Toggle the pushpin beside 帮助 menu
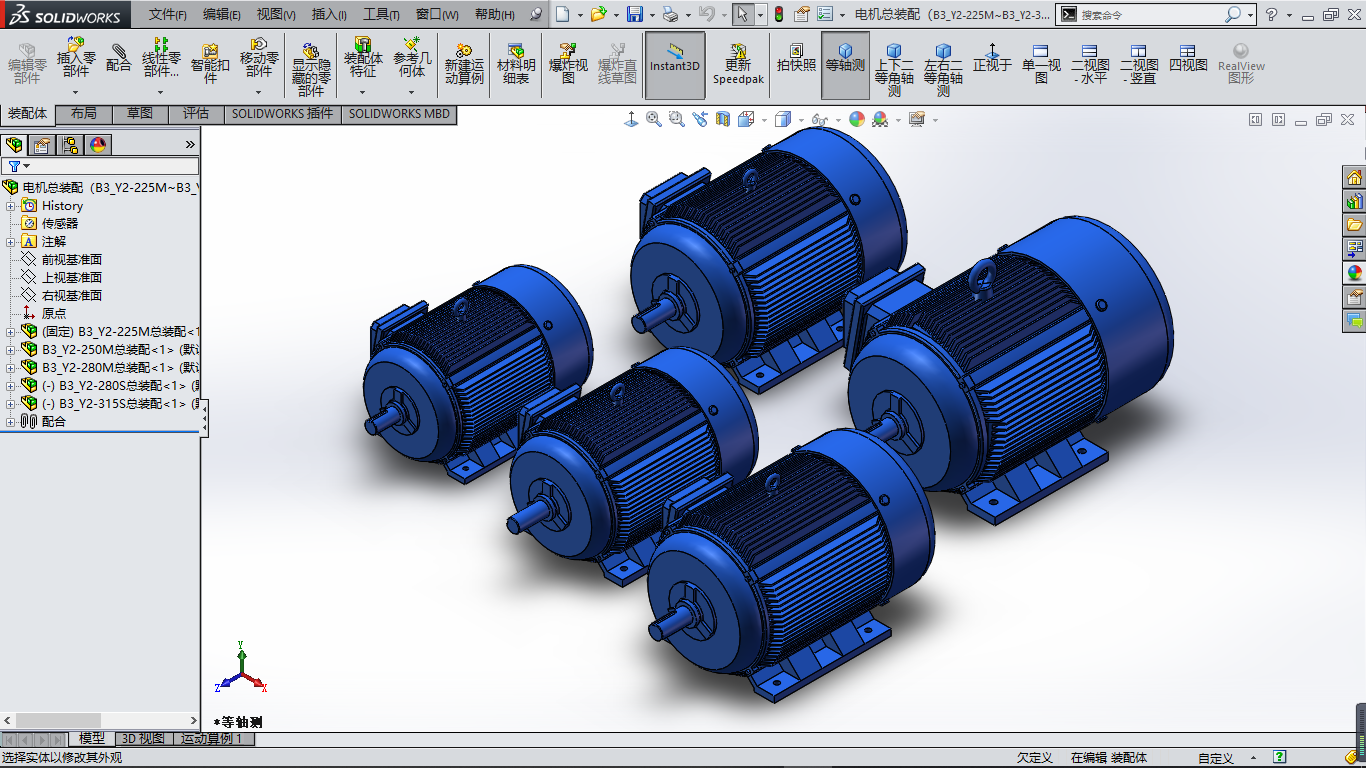 (x=536, y=14)
